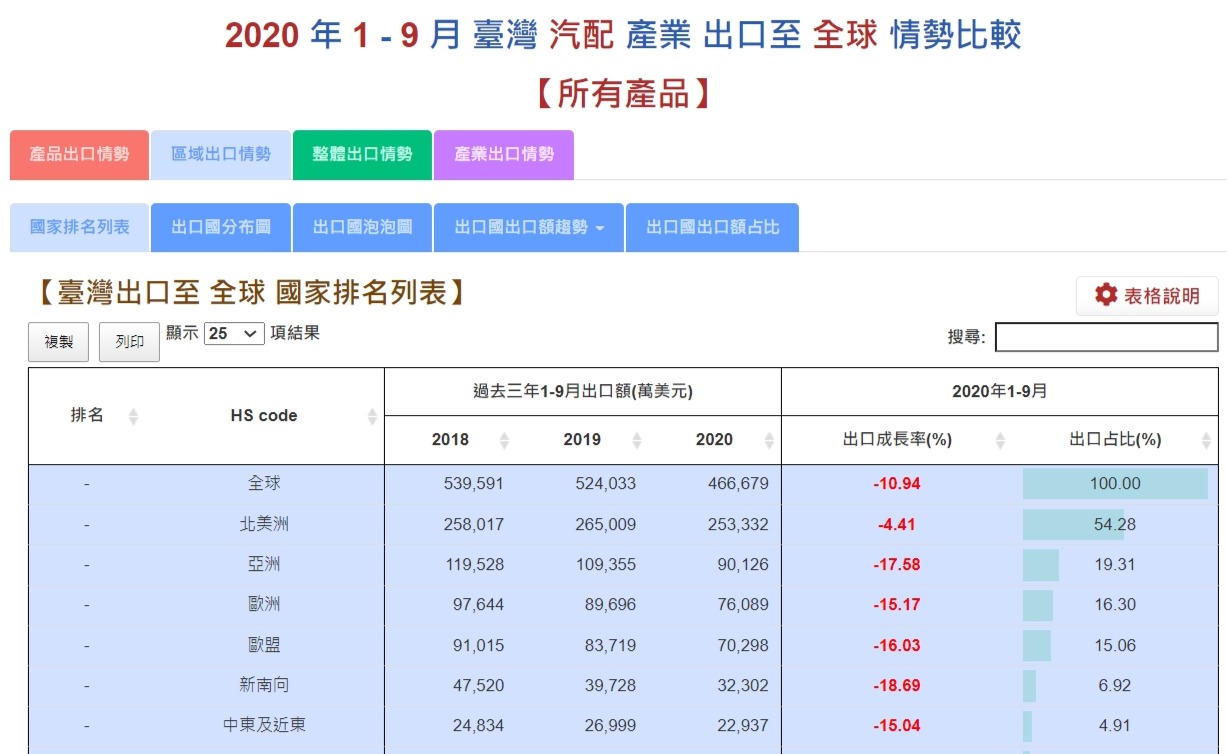The image size is (1227, 754).
Task: Click the 100.00 export share bar for 全球
Action: pyautogui.click(x=1115, y=484)
